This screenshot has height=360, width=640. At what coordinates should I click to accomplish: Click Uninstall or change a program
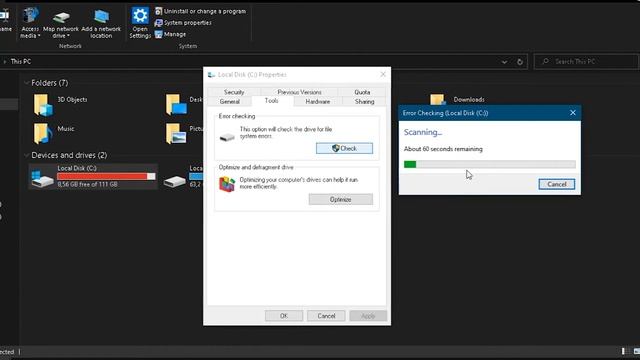pos(200,11)
